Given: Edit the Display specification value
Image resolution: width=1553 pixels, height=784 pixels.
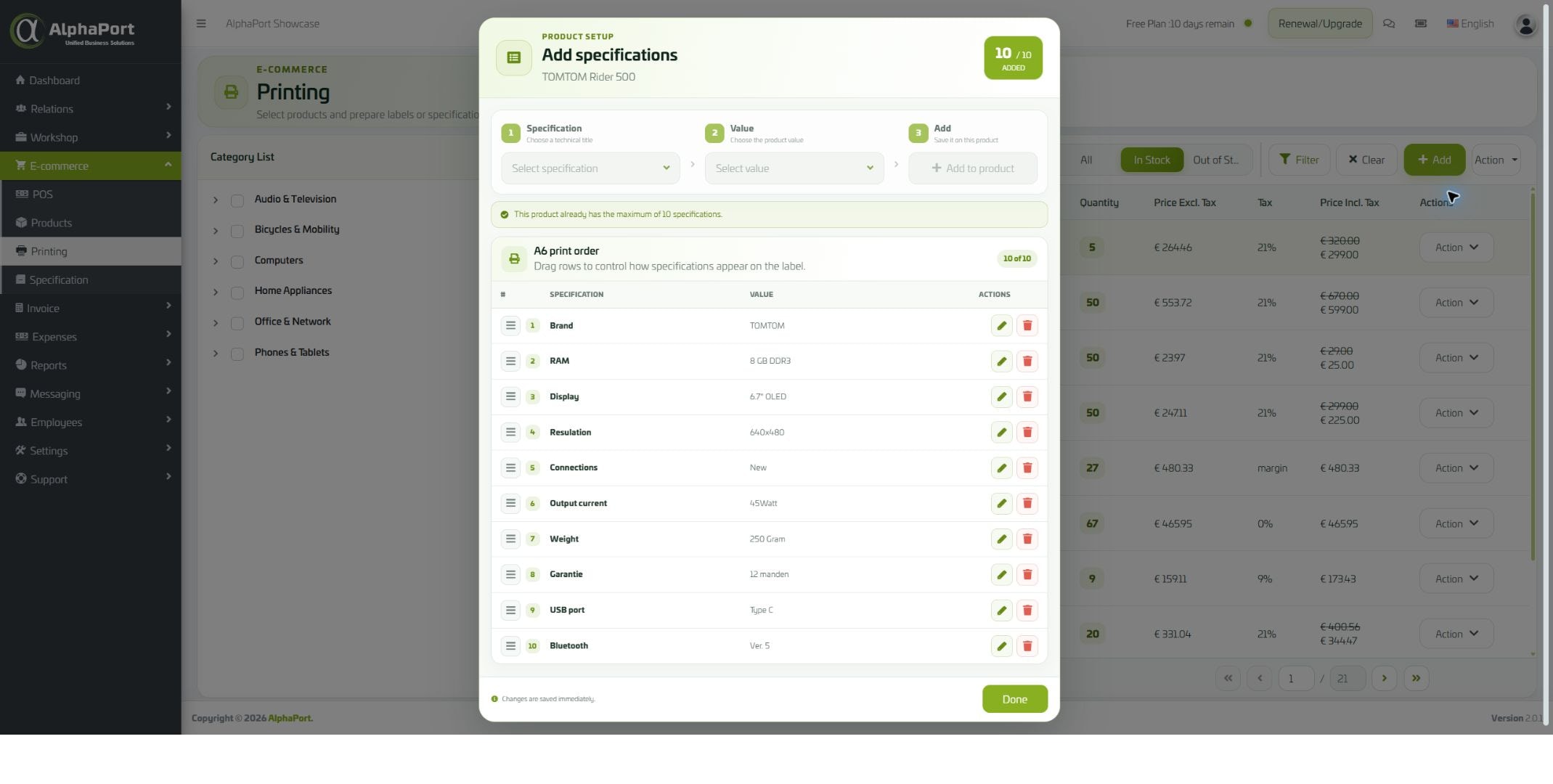Looking at the screenshot, I should [1001, 397].
